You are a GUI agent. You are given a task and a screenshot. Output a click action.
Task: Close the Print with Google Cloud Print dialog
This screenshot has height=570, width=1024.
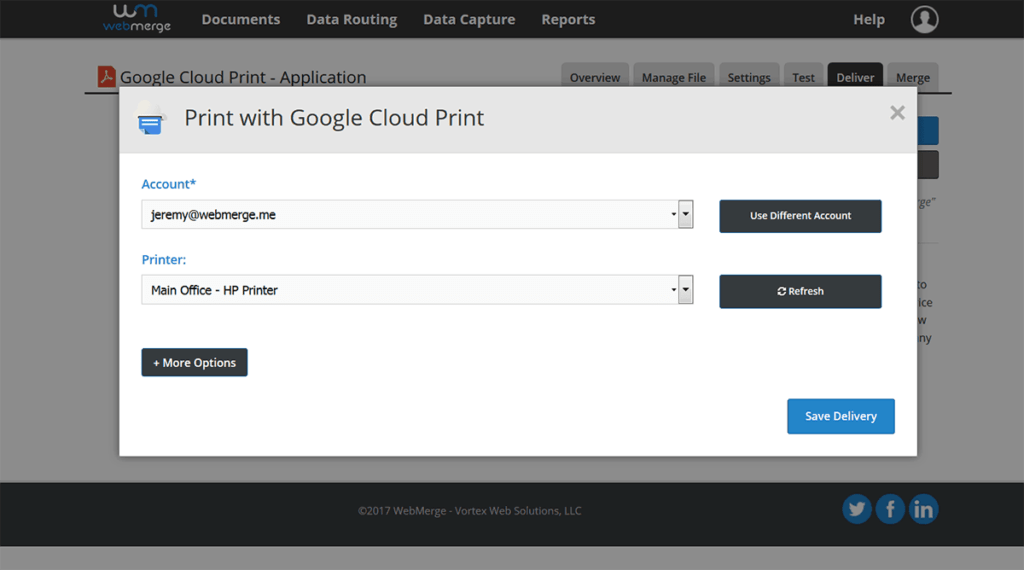897,112
